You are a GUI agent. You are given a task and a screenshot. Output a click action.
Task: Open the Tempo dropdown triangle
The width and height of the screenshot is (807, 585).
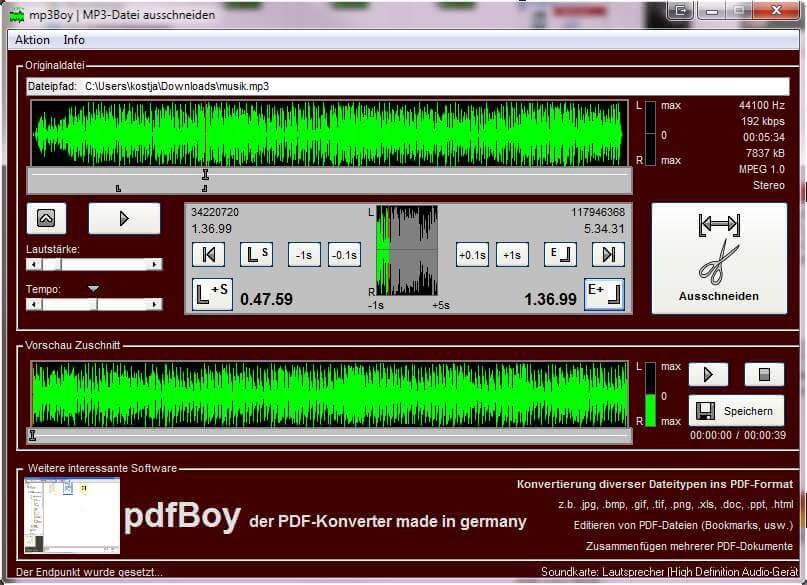(x=94, y=286)
